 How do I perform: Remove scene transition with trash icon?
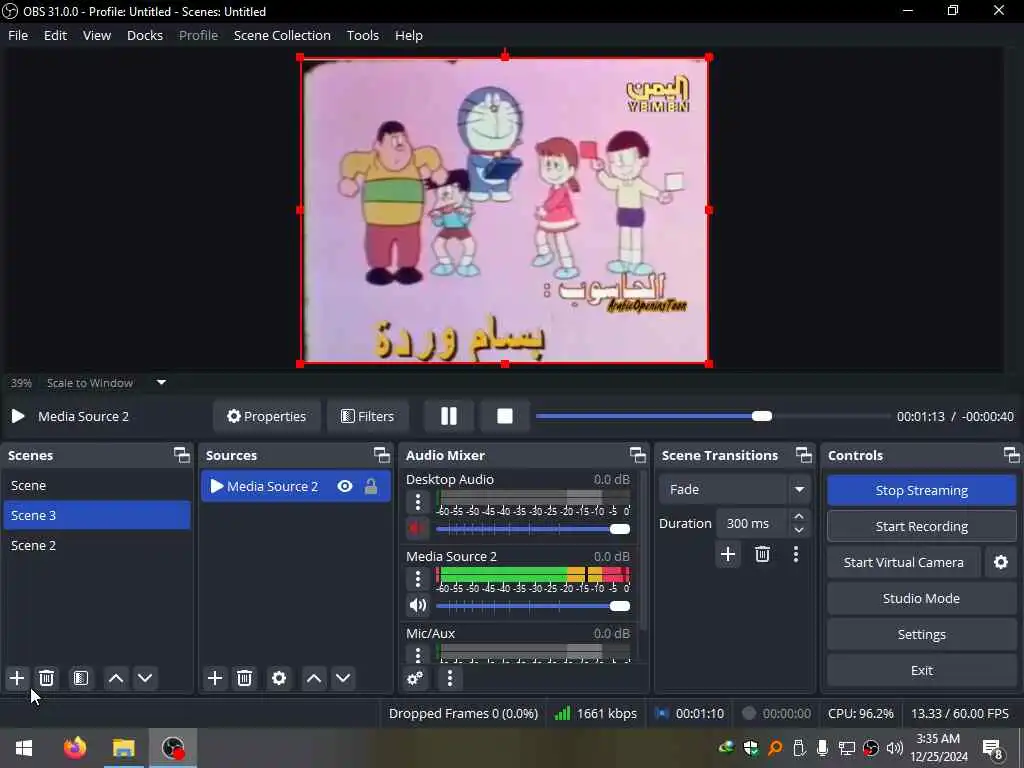(762, 554)
